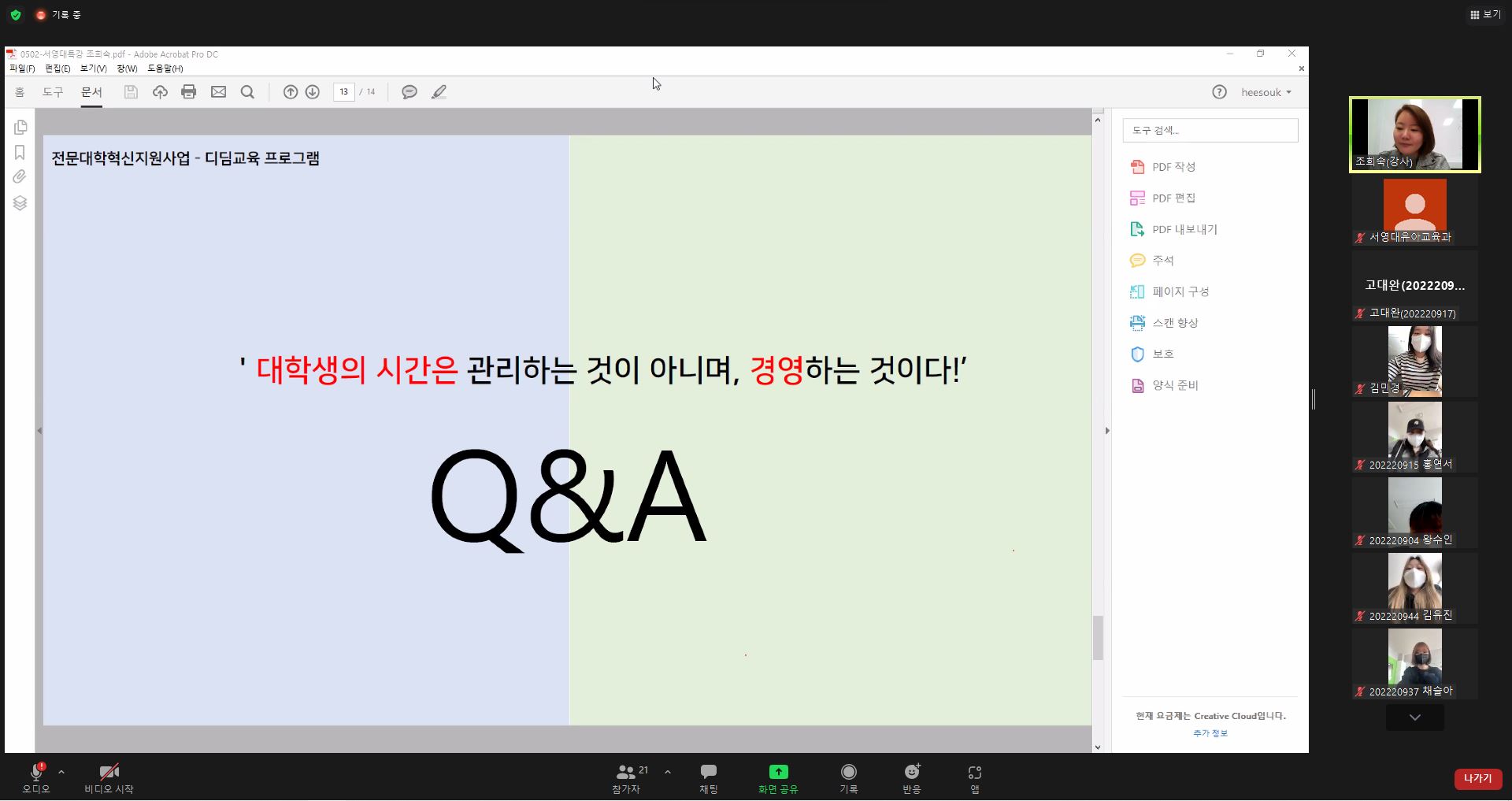Toggle recording with 기록 button

pos(848,777)
